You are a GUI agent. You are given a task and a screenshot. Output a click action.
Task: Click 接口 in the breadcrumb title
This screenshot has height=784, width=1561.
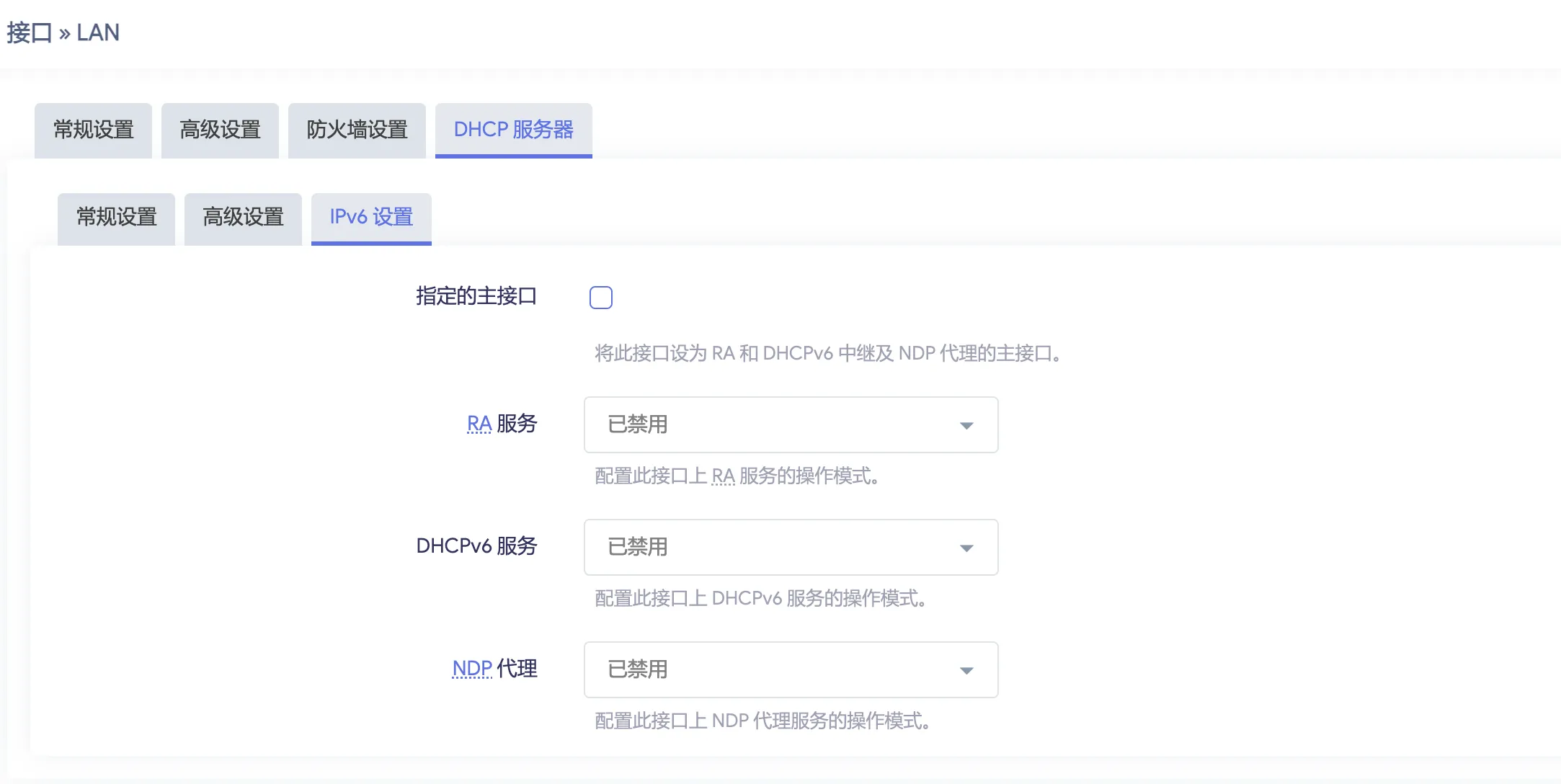29,32
